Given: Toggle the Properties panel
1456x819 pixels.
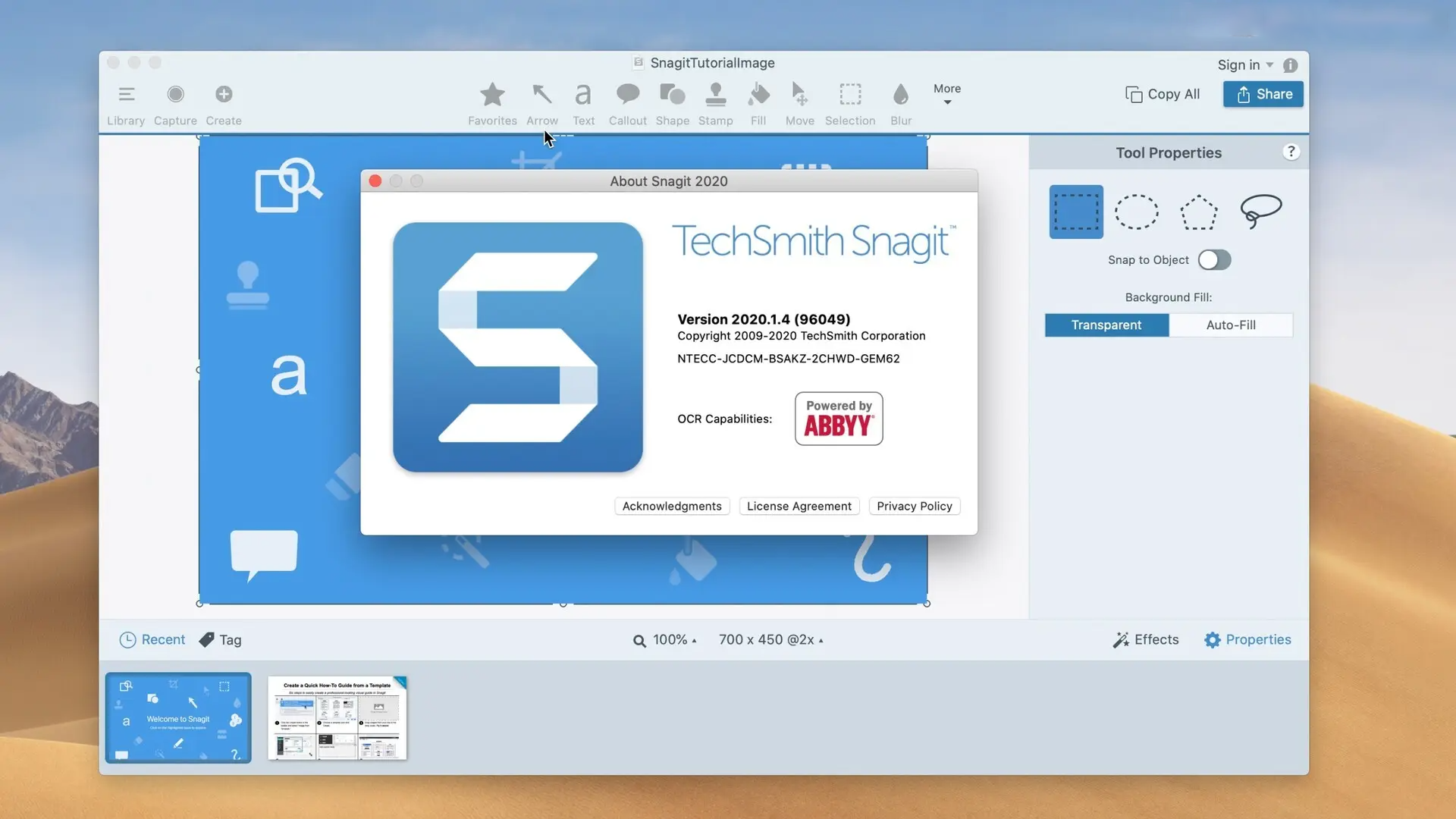Looking at the screenshot, I should pyautogui.click(x=1247, y=640).
